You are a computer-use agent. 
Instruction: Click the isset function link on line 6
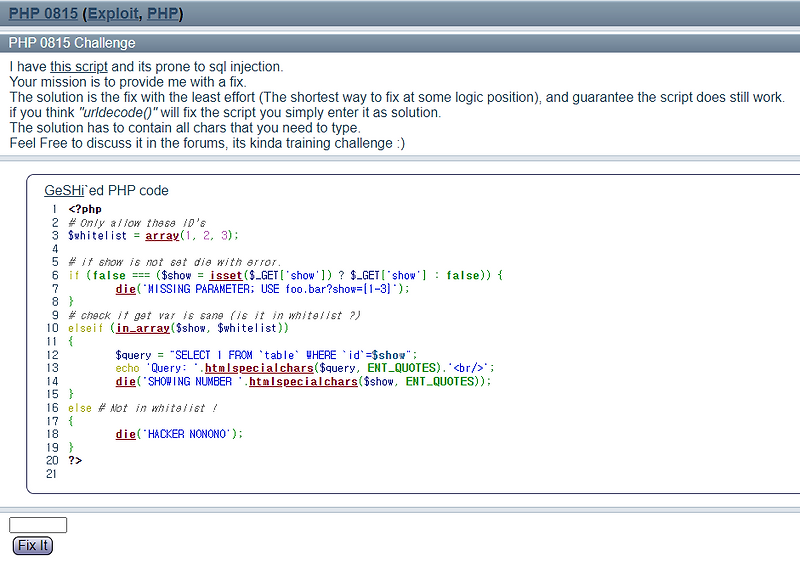[226, 275]
